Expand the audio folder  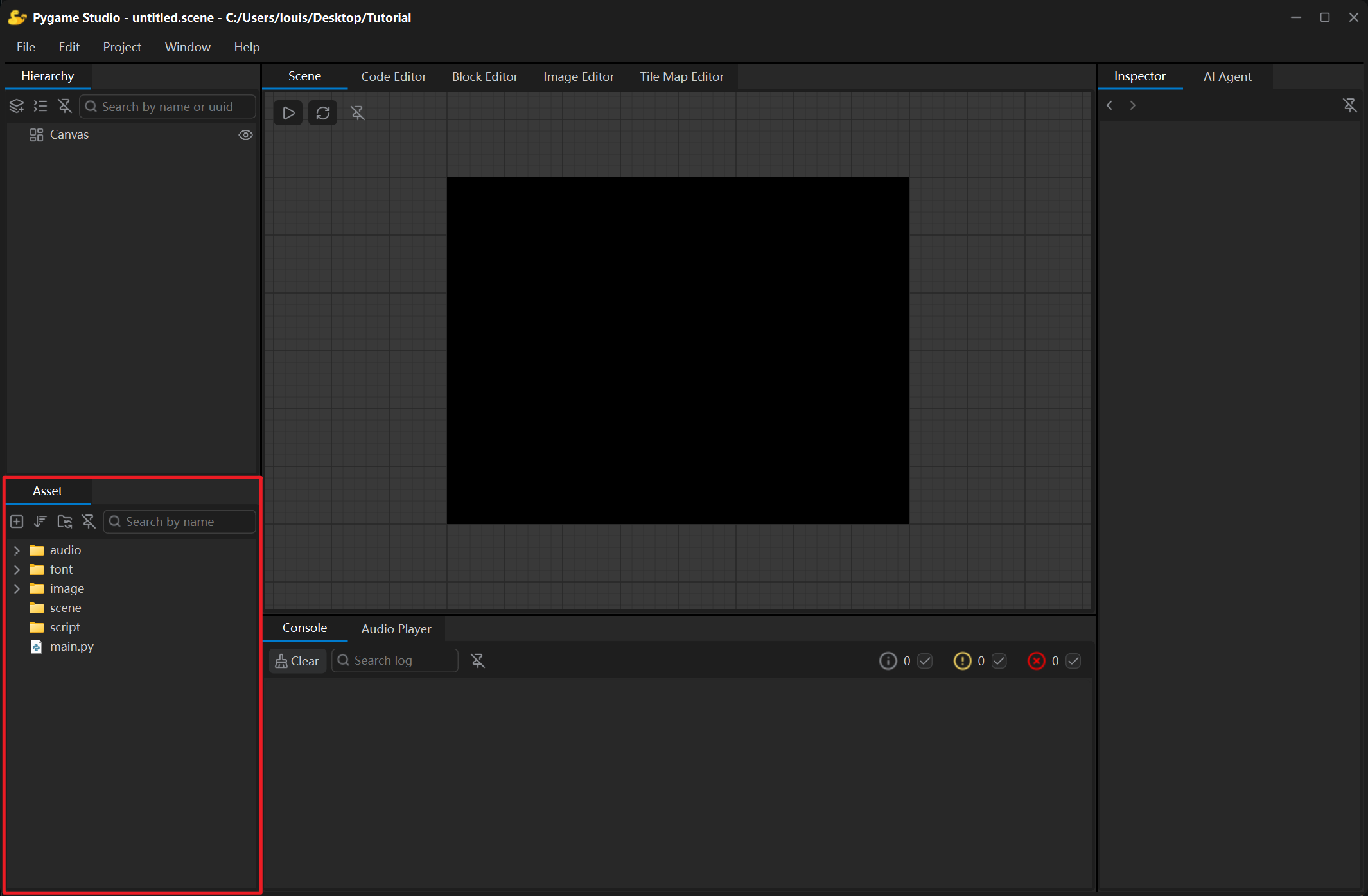[17, 550]
